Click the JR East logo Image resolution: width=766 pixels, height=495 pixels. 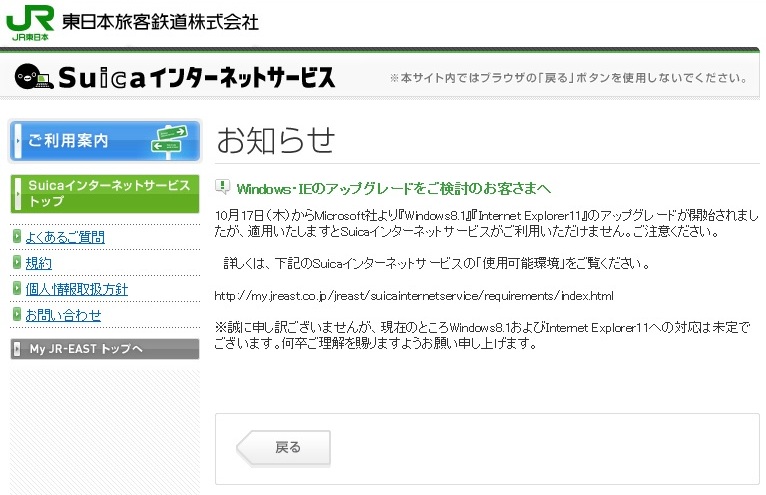coord(30,22)
